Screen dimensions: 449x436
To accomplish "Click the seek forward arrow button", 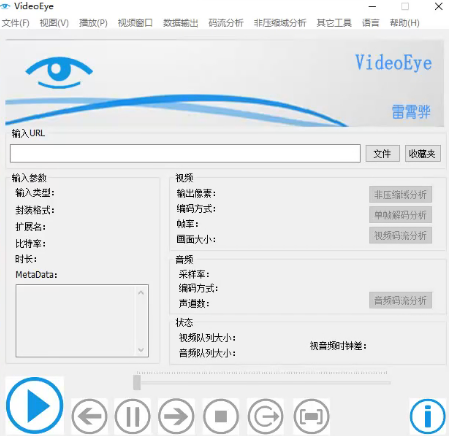I will (176, 416).
